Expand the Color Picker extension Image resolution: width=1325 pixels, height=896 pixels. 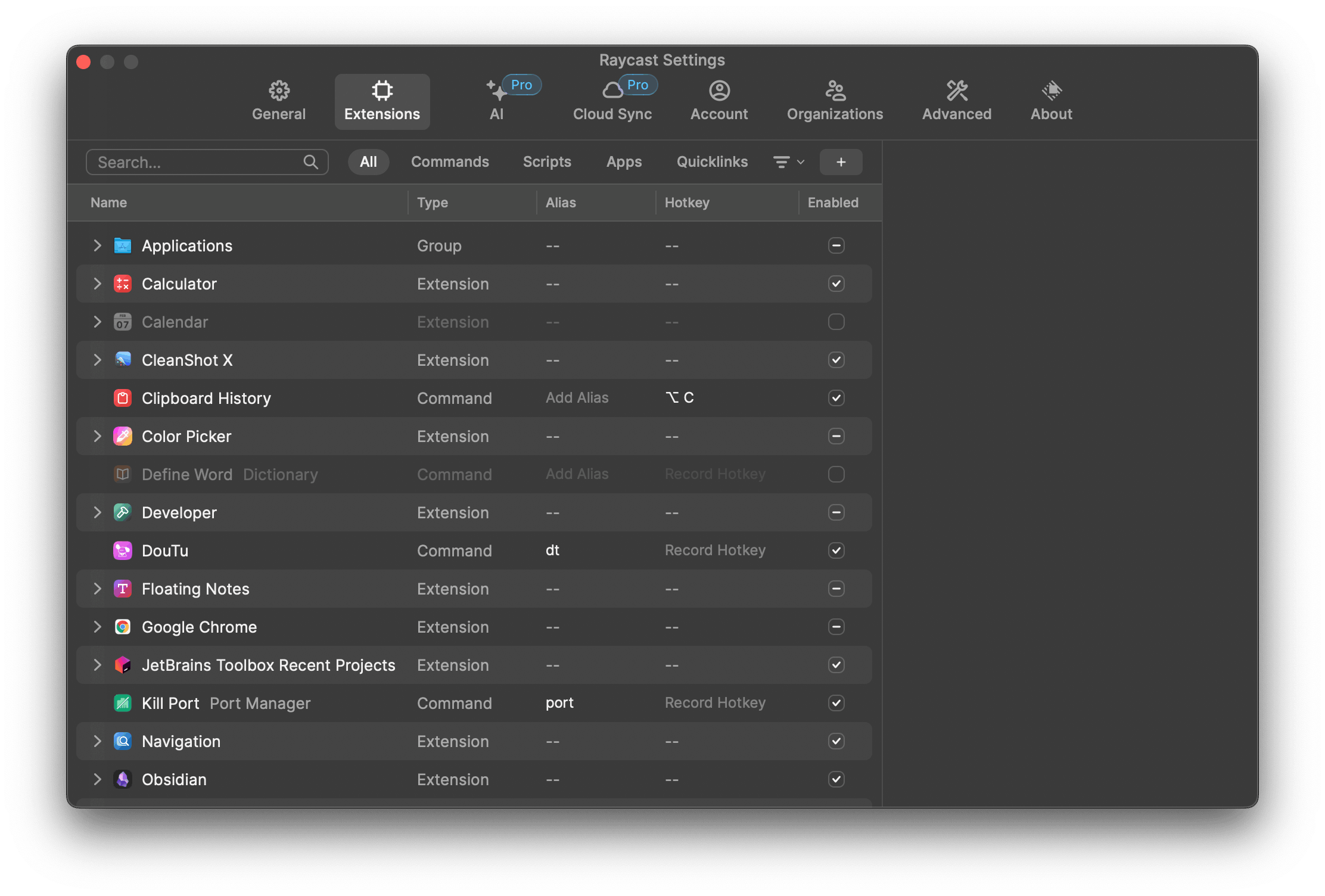[97, 436]
